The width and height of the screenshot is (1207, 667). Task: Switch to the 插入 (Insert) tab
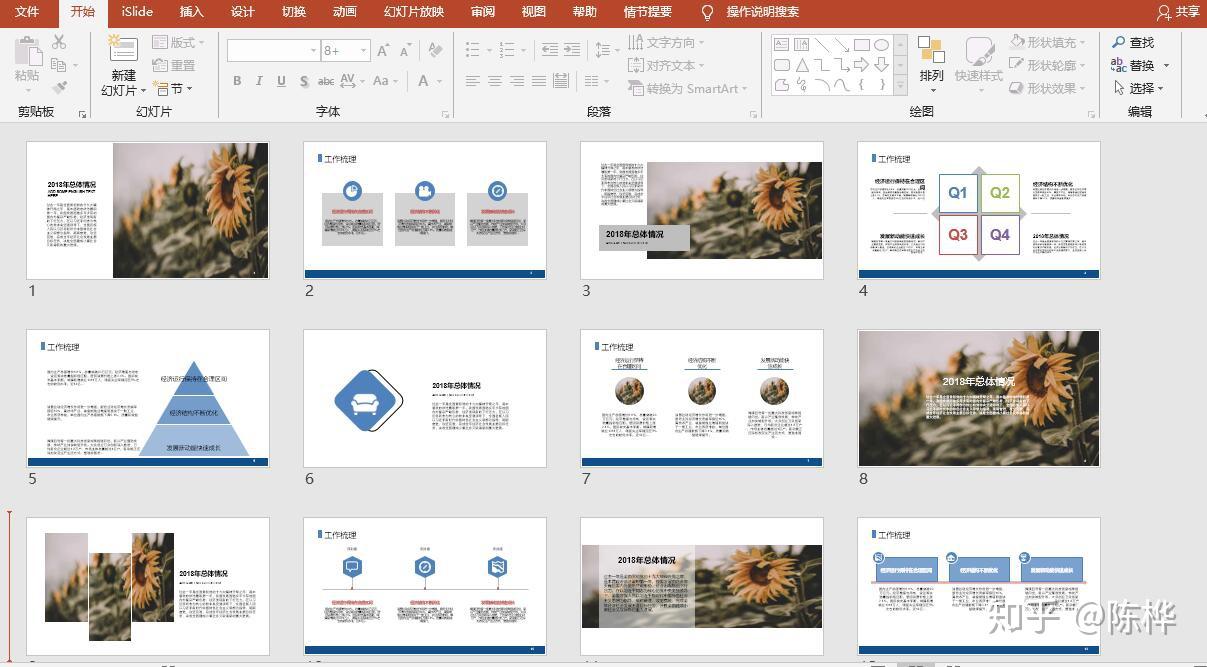coord(191,12)
